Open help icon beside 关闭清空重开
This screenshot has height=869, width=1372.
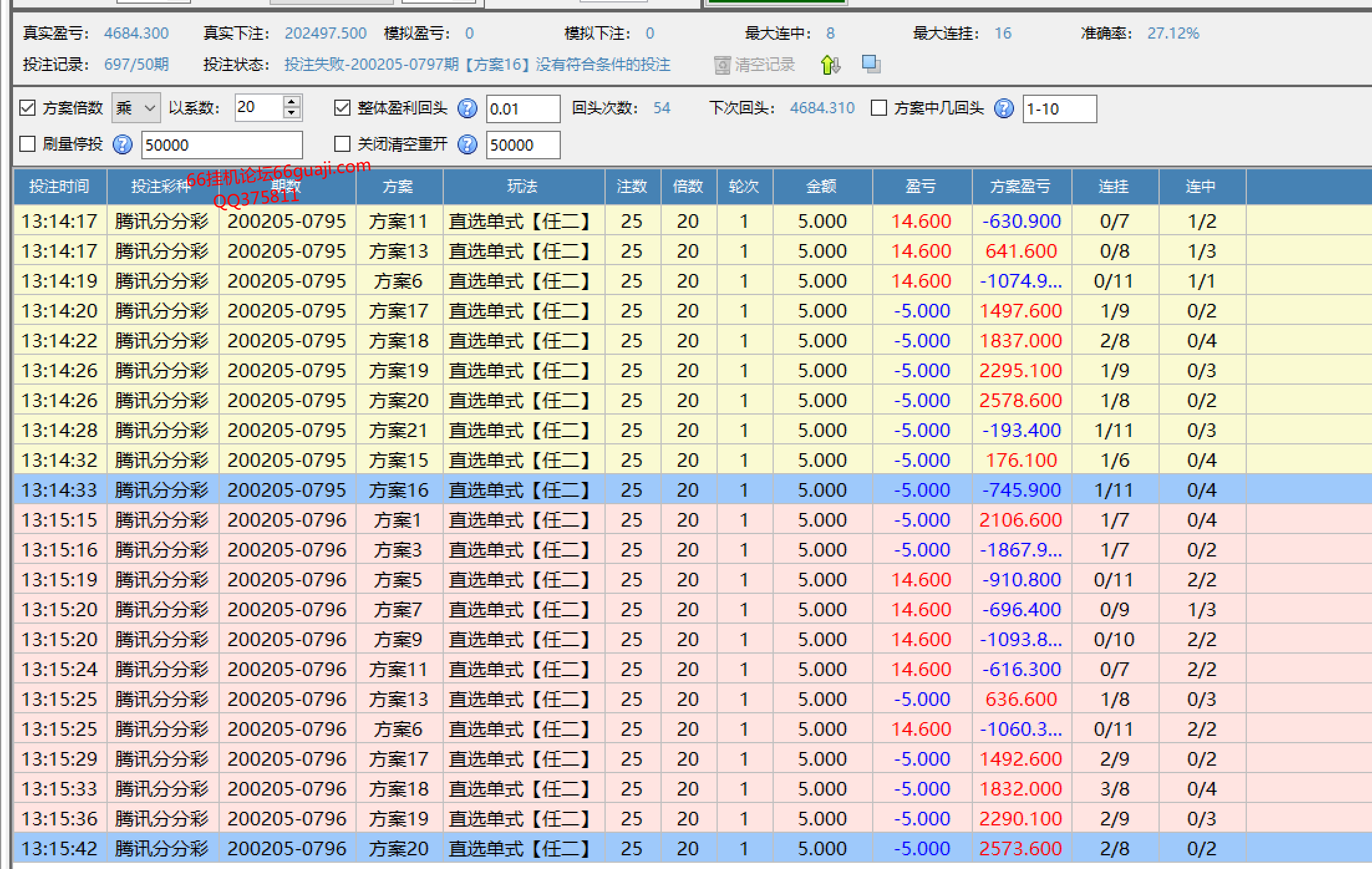pyautogui.click(x=467, y=144)
